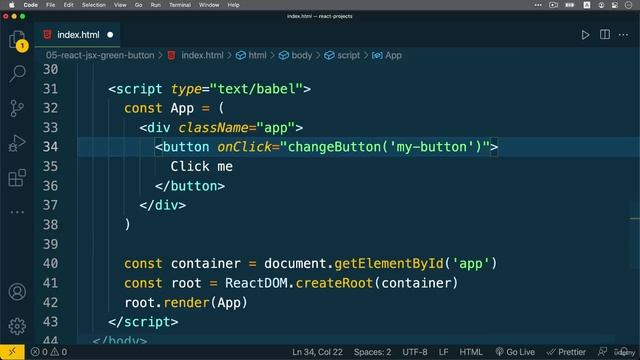Viewport: 640px width, 360px height.
Task: Expand App breadcrumb symbol
Action: click(387, 56)
